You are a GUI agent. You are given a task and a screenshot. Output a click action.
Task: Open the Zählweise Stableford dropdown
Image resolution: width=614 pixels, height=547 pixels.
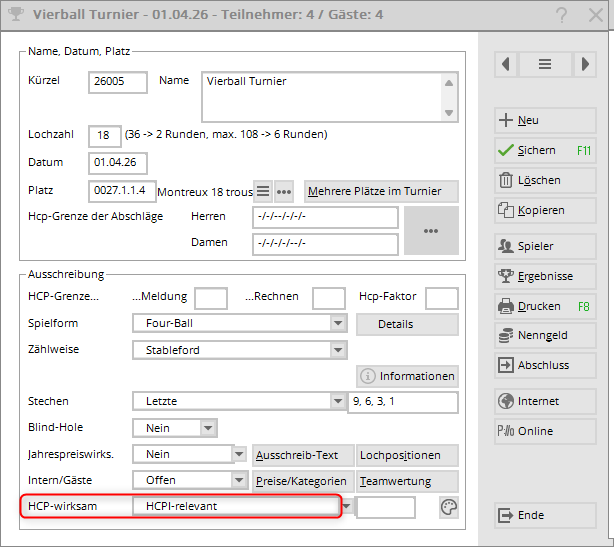click(x=338, y=350)
